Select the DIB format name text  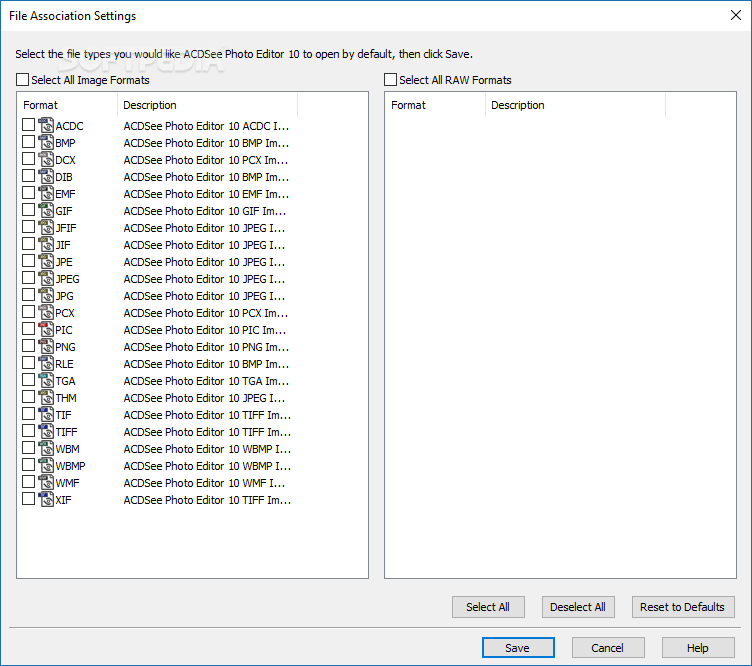pos(64,177)
